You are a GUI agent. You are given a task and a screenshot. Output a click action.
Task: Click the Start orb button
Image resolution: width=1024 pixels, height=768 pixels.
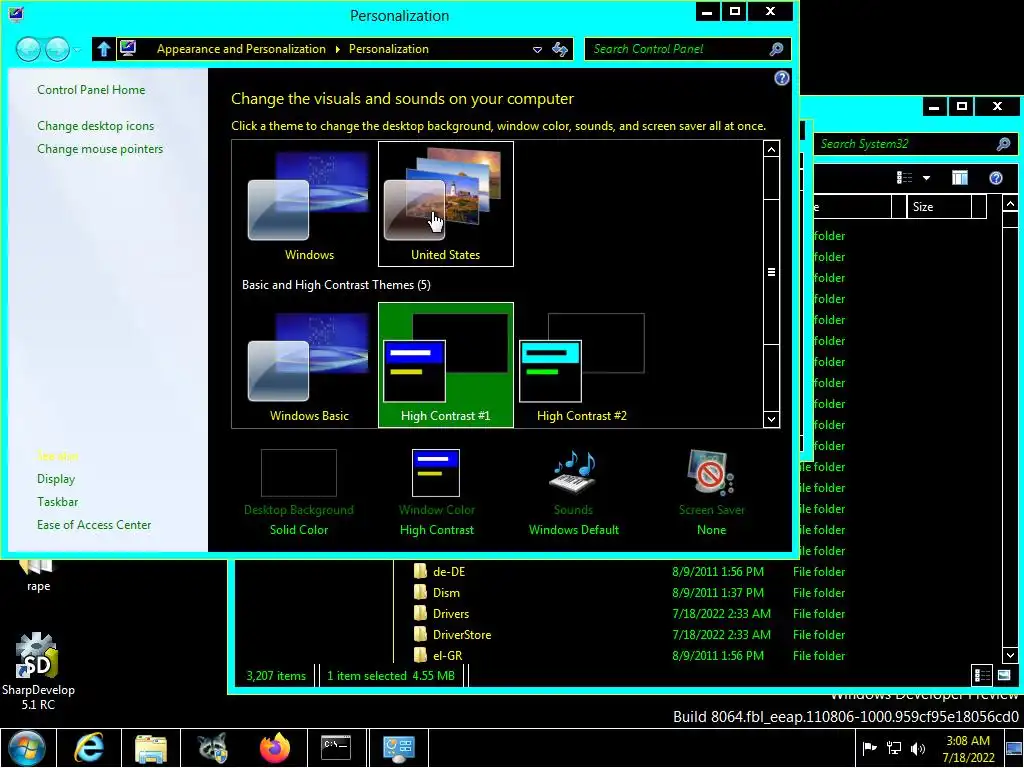pos(26,748)
